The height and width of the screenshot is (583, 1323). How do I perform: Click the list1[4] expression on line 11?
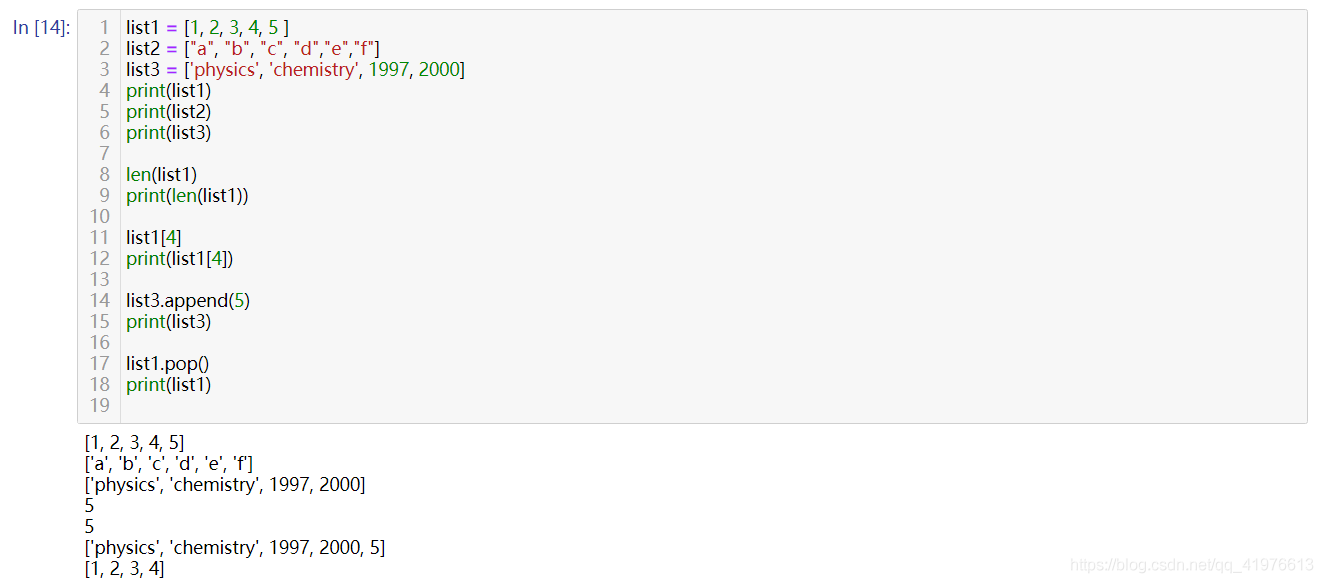coord(154,238)
